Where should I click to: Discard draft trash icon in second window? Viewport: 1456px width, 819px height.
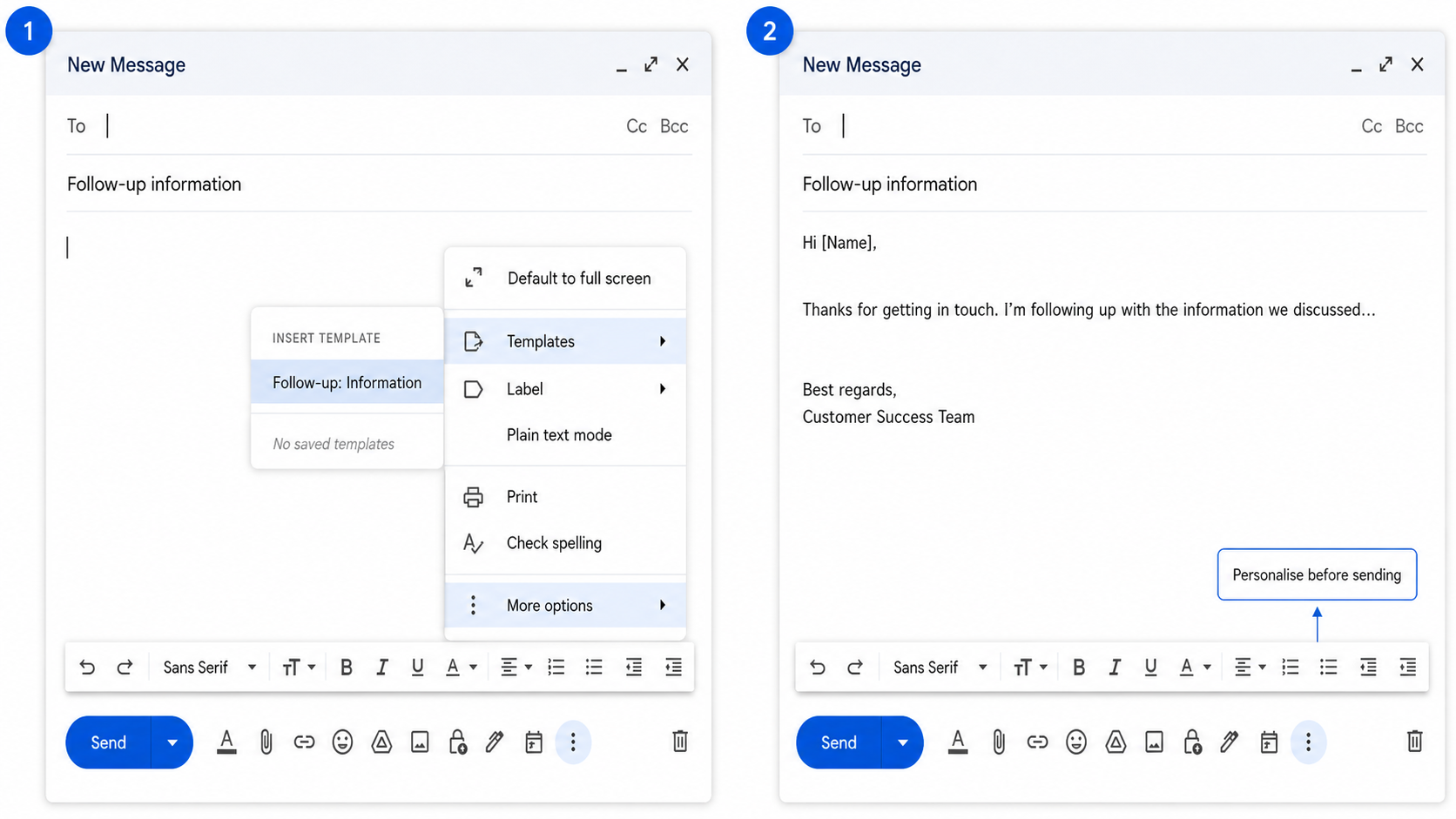[x=1415, y=742]
